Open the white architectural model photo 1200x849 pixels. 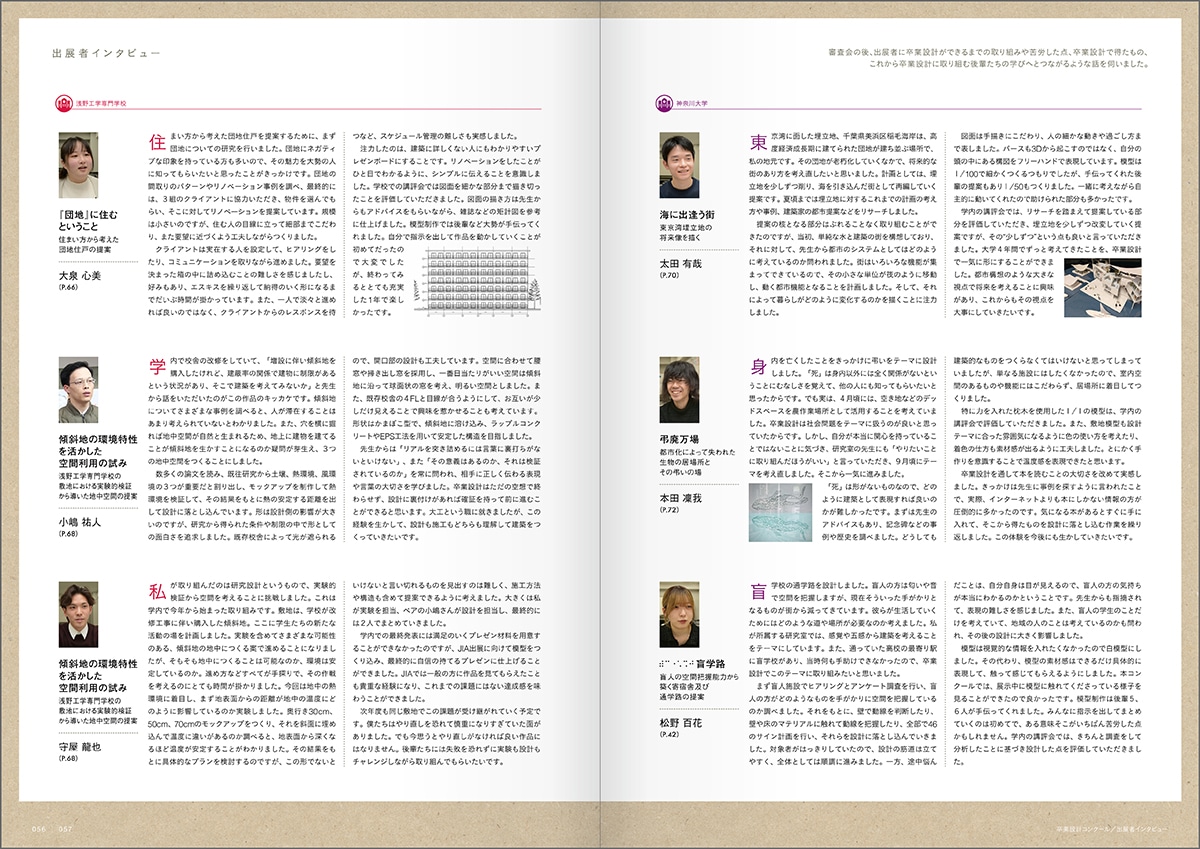coord(1102,287)
